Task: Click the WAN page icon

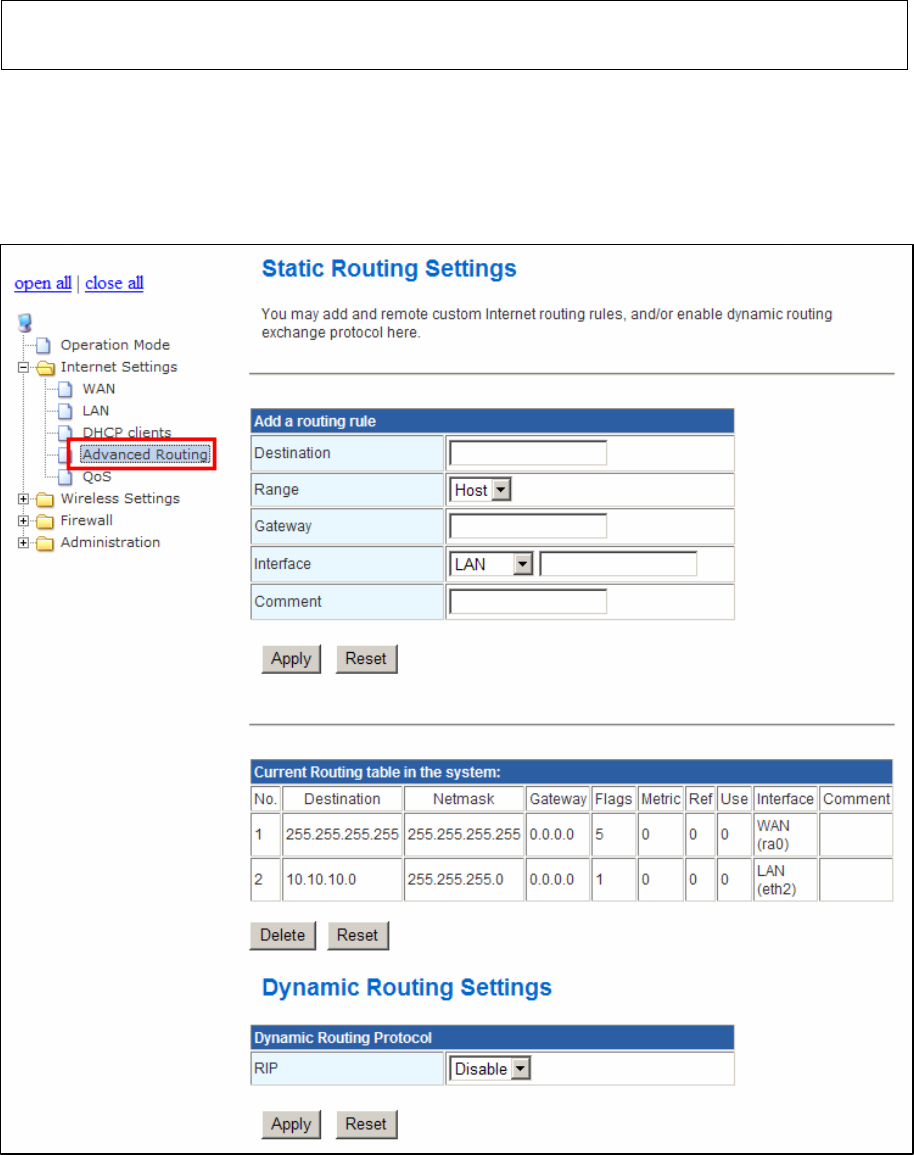Action: pyautogui.click(x=66, y=389)
